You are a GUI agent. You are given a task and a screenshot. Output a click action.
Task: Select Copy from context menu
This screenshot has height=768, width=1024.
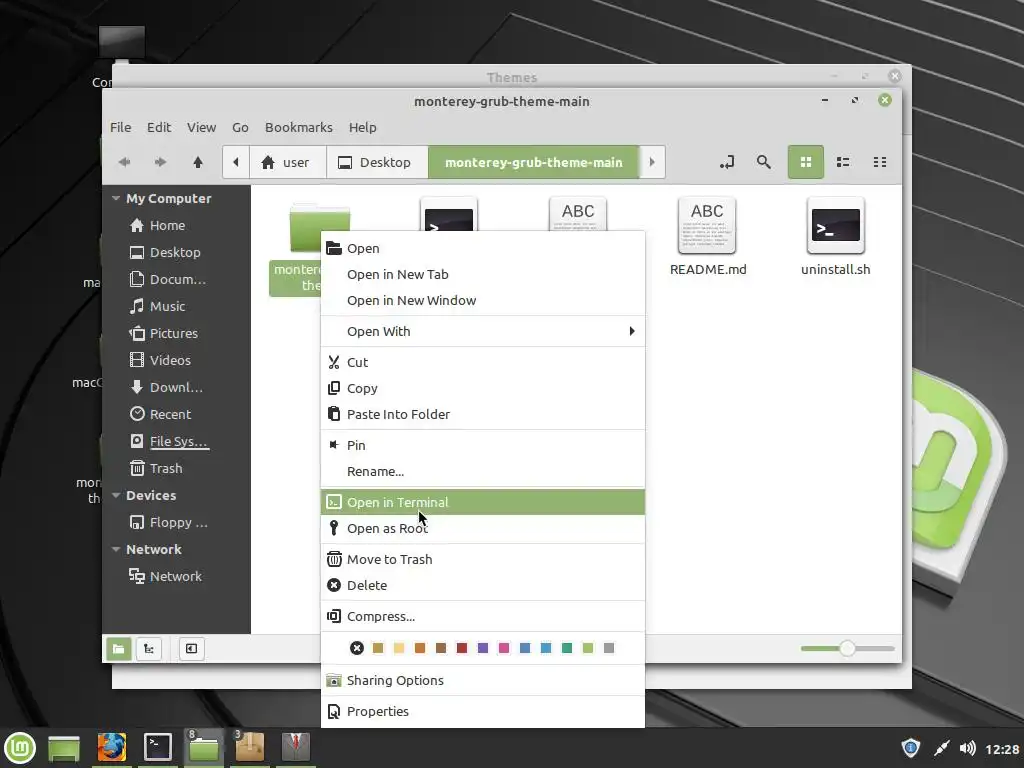click(483, 388)
